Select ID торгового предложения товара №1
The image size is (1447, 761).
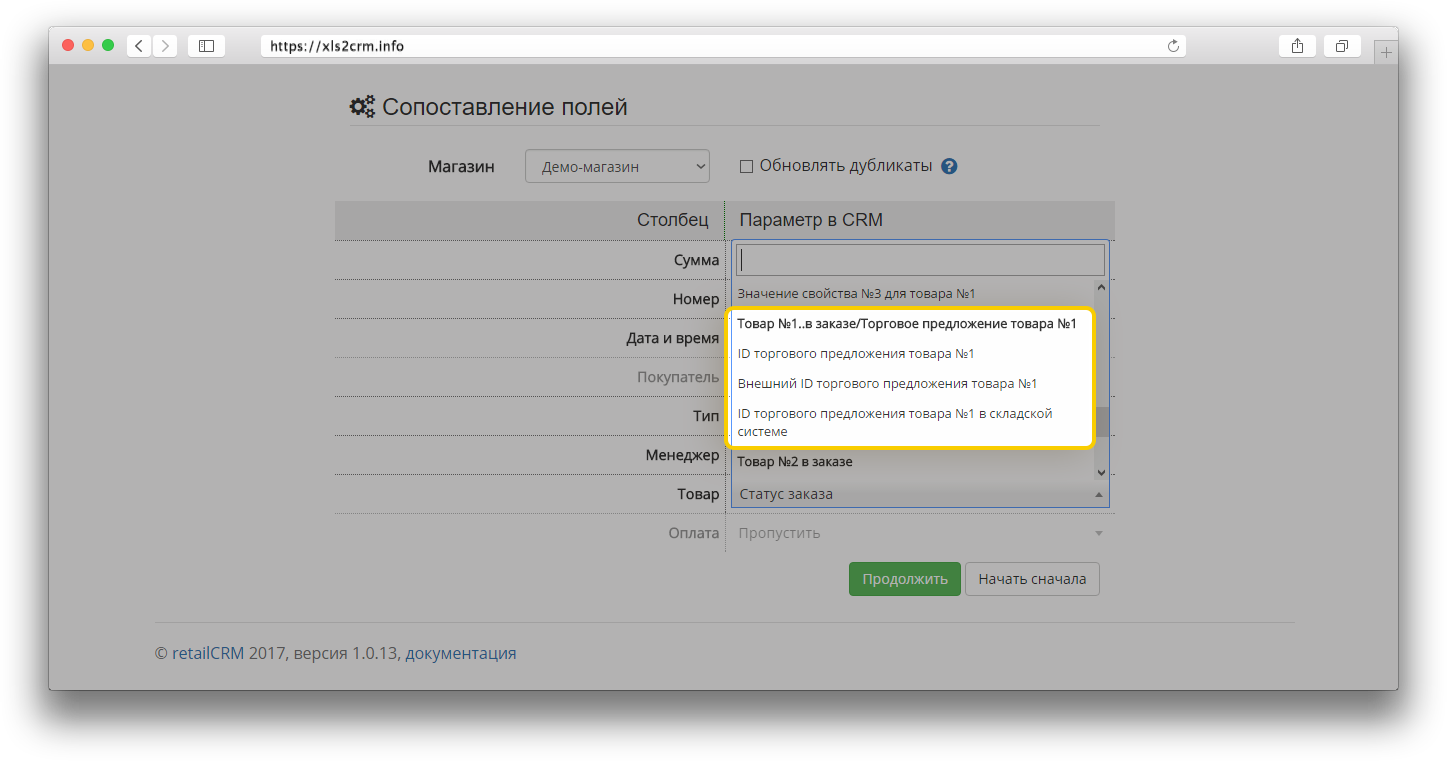(x=855, y=354)
